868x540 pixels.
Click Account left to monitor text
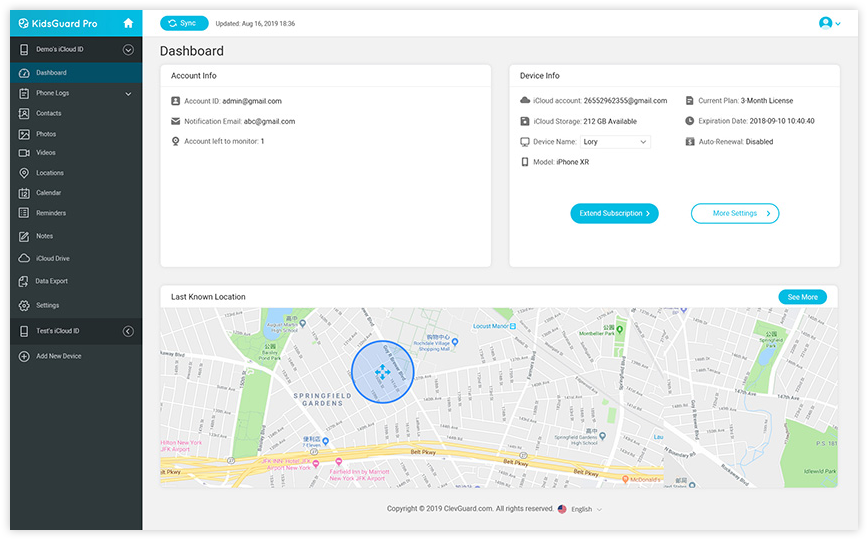[224, 142]
